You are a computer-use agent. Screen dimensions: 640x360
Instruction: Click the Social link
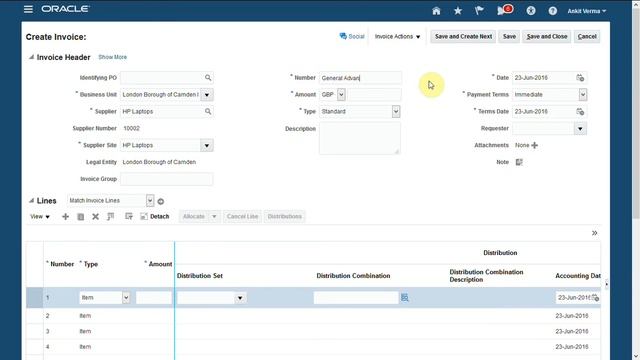pos(352,36)
